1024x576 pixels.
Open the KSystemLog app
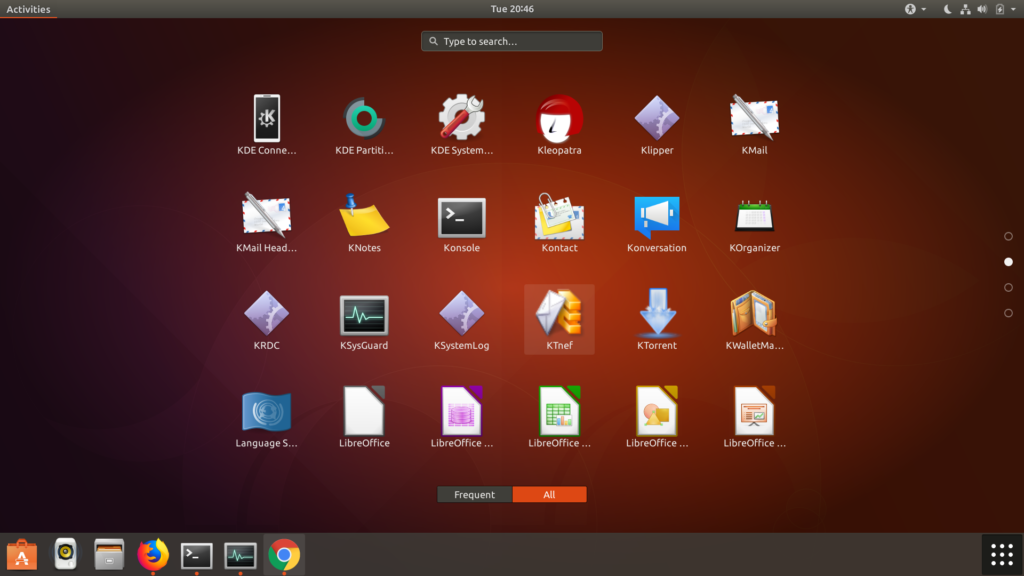pyautogui.click(x=462, y=319)
